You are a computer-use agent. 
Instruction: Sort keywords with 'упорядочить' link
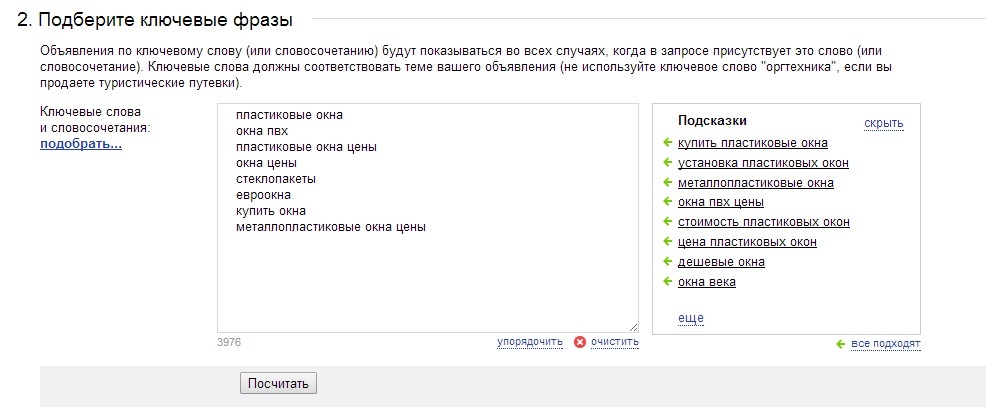pos(529,342)
